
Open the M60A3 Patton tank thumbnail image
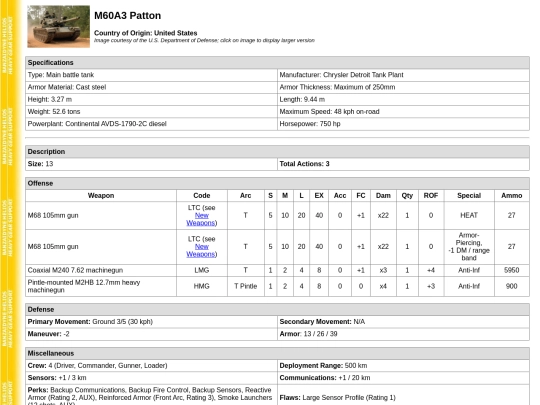click(x=59, y=27)
